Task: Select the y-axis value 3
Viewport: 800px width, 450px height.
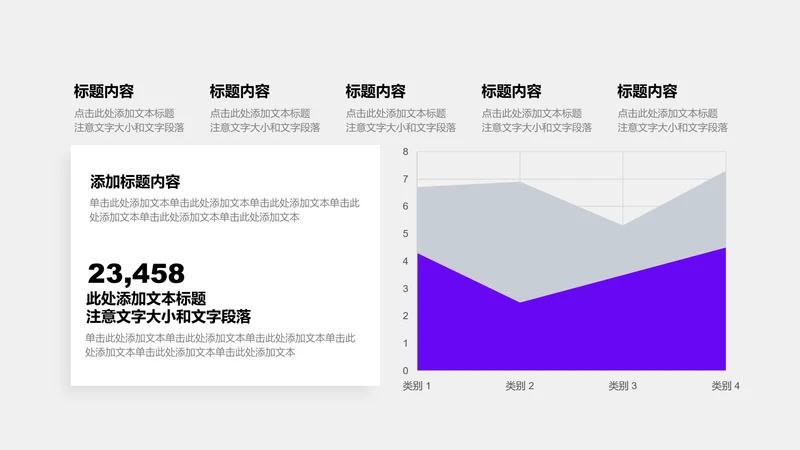Action: point(406,288)
